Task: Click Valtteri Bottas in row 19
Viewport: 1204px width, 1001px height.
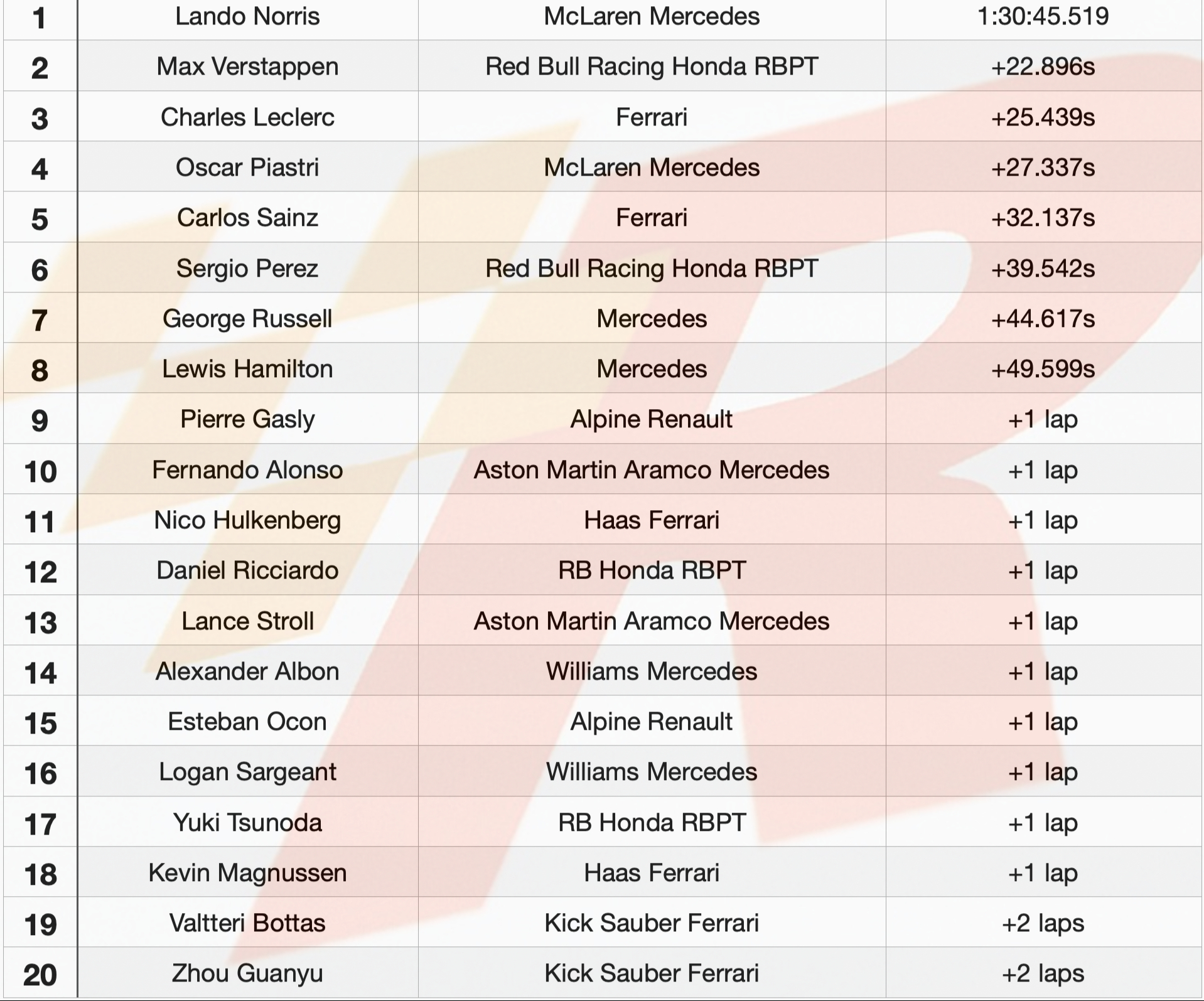Action: pos(247,923)
